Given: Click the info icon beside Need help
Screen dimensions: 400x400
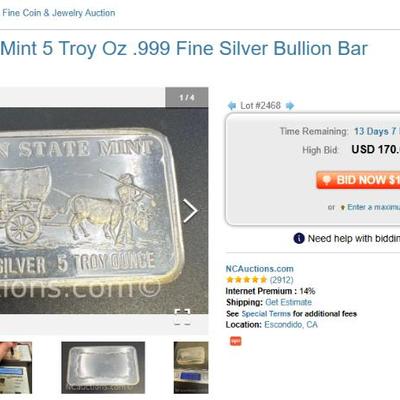Looking at the screenshot, I should tap(299, 239).
